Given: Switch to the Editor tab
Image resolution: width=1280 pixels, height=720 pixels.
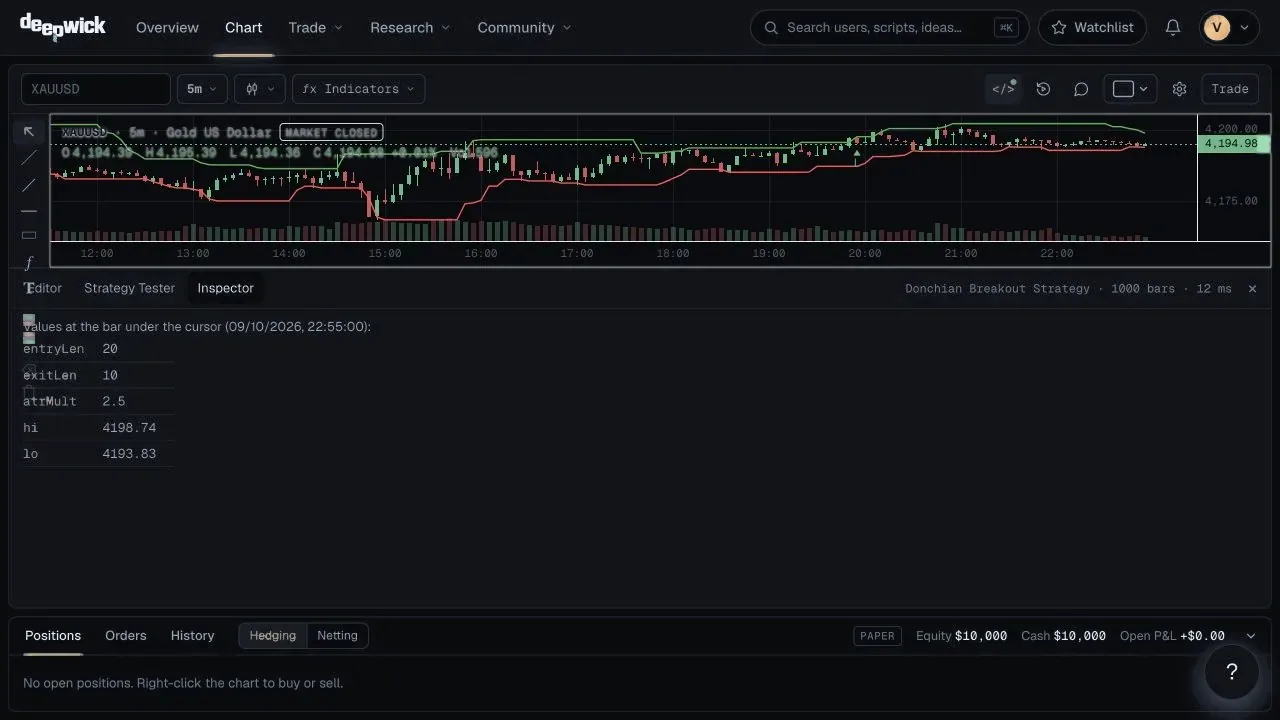Looking at the screenshot, I should tap(43, 288).
